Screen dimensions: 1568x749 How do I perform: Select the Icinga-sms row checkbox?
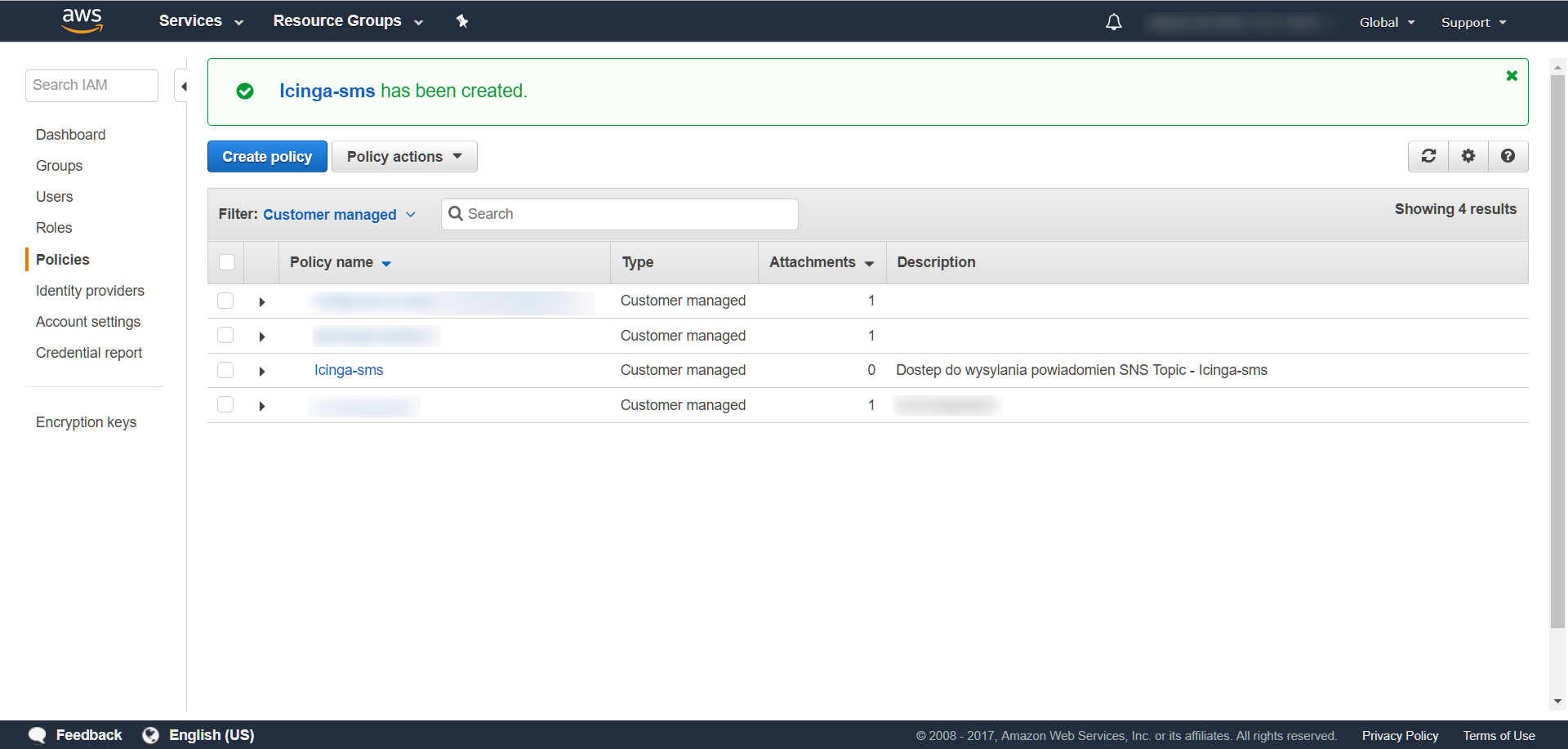click(x=225, y=370)
